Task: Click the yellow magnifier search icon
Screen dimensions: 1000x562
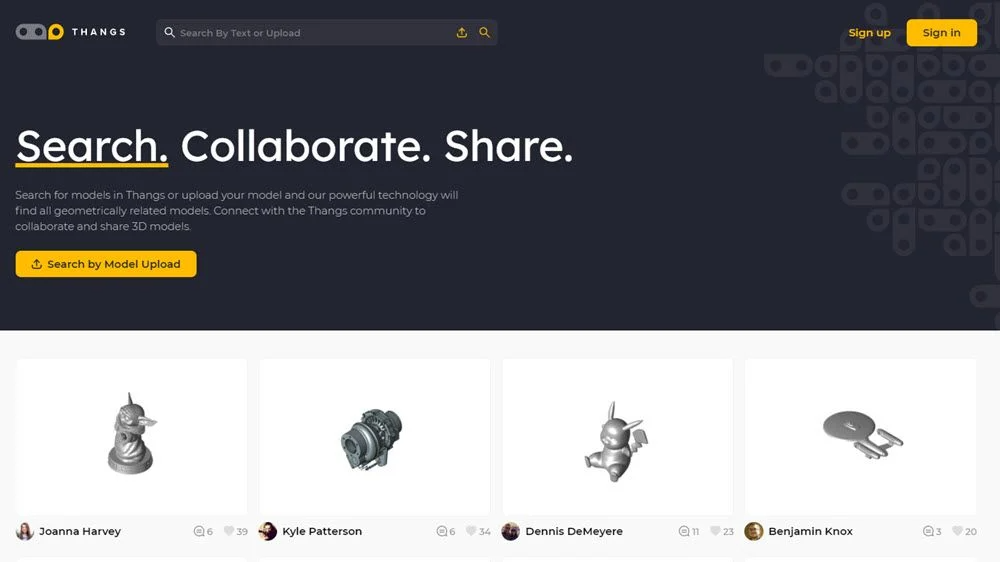Action: click(485, 33)
